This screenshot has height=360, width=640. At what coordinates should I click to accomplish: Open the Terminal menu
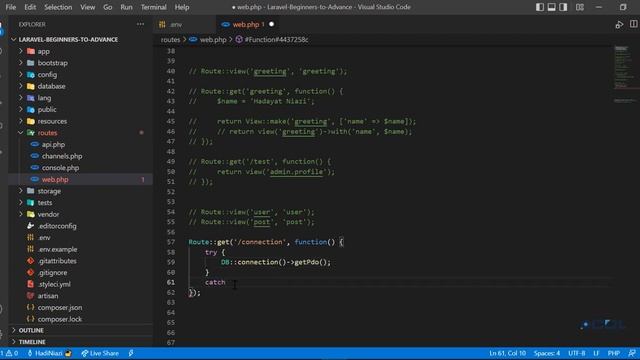click(x=153, y=7)
